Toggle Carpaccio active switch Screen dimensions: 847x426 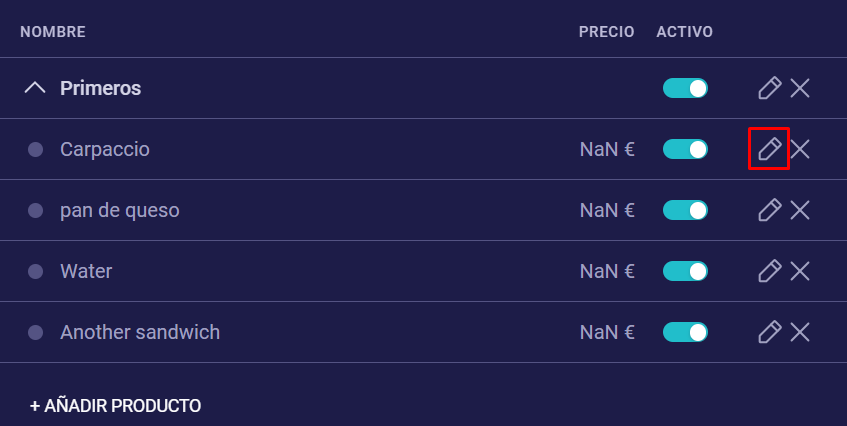685,149
